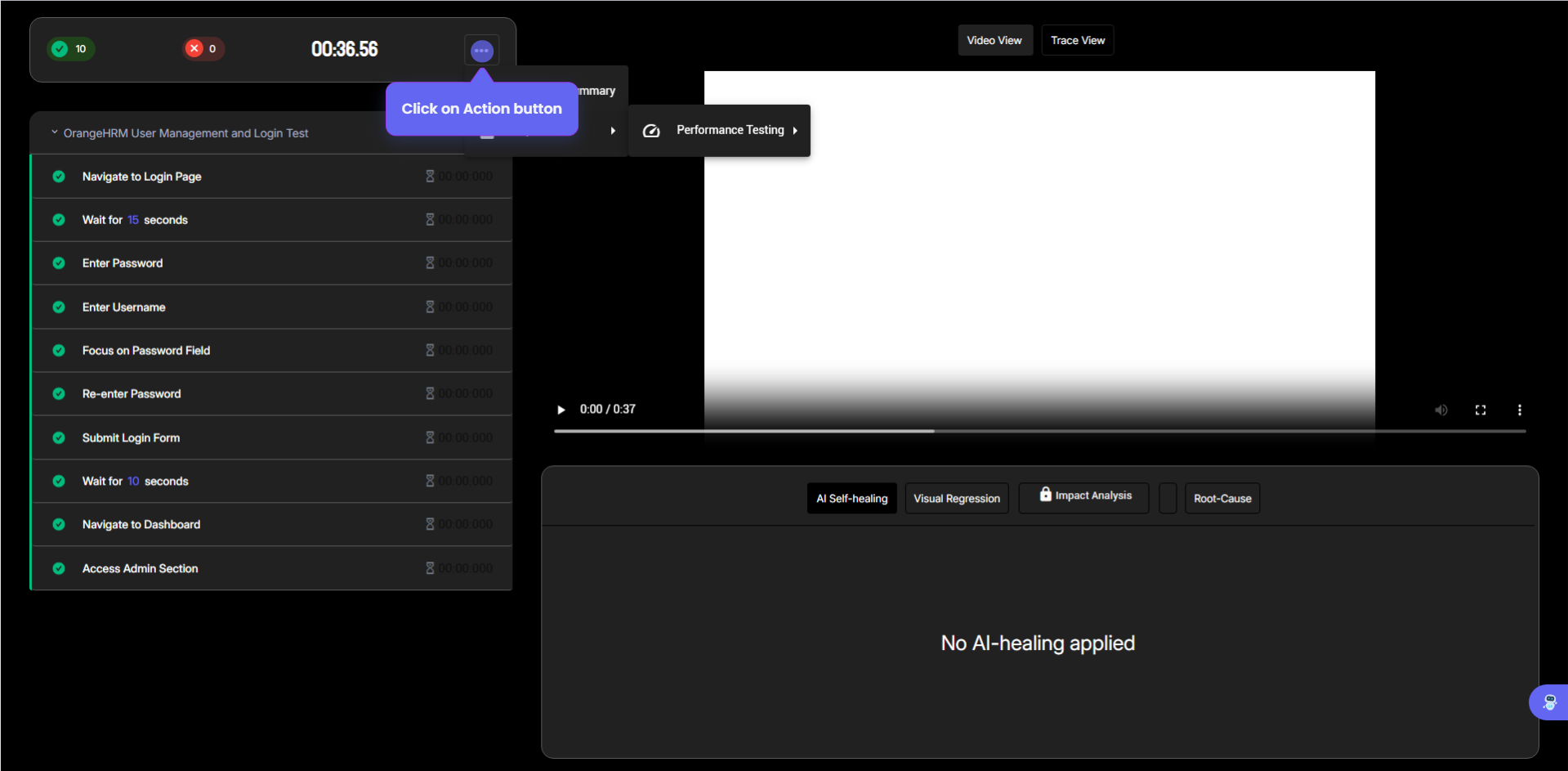Open the video player's more options menu
1568x771 pixels.
tap(1519, 410)
